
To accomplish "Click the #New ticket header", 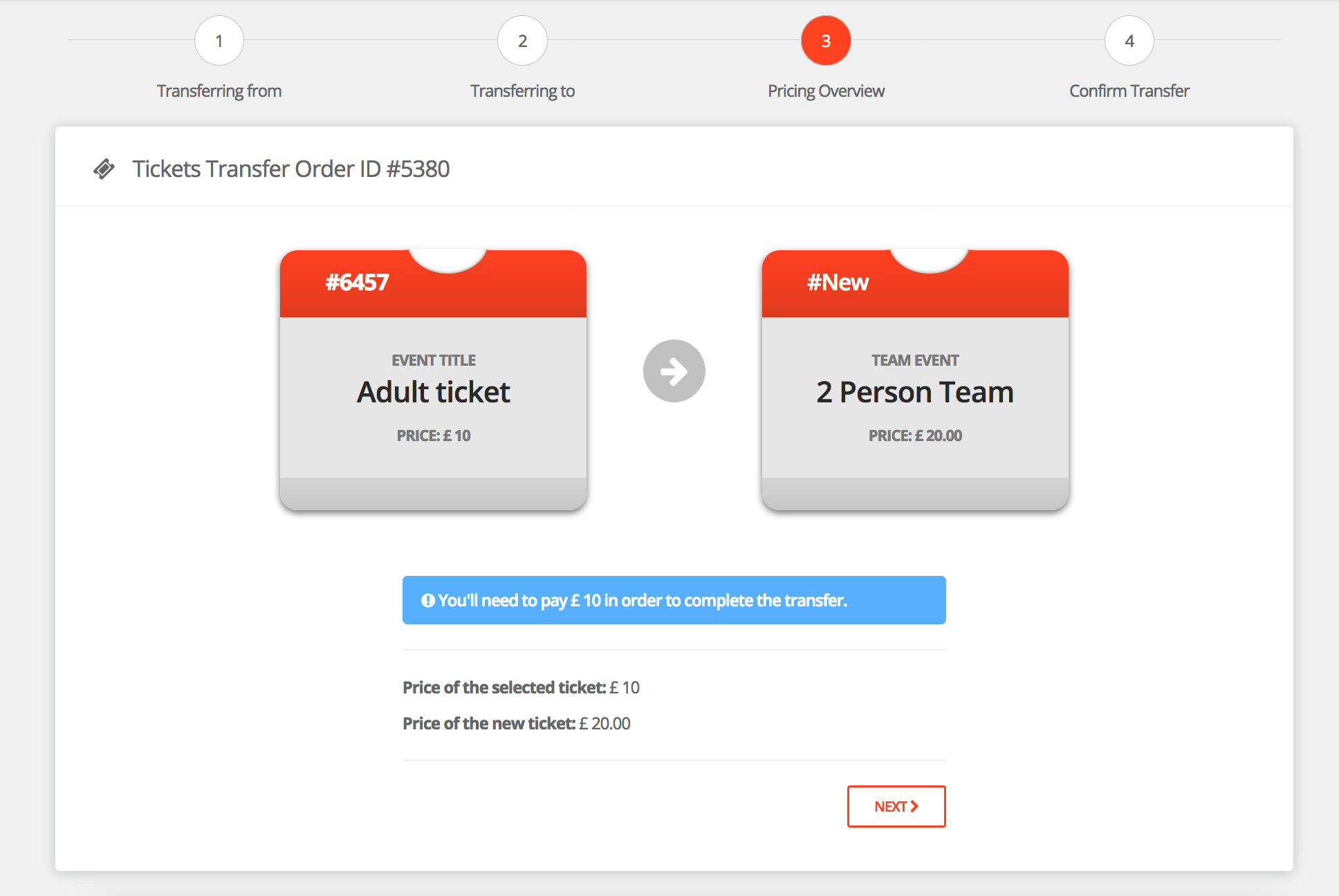I will tap(838, 283).
